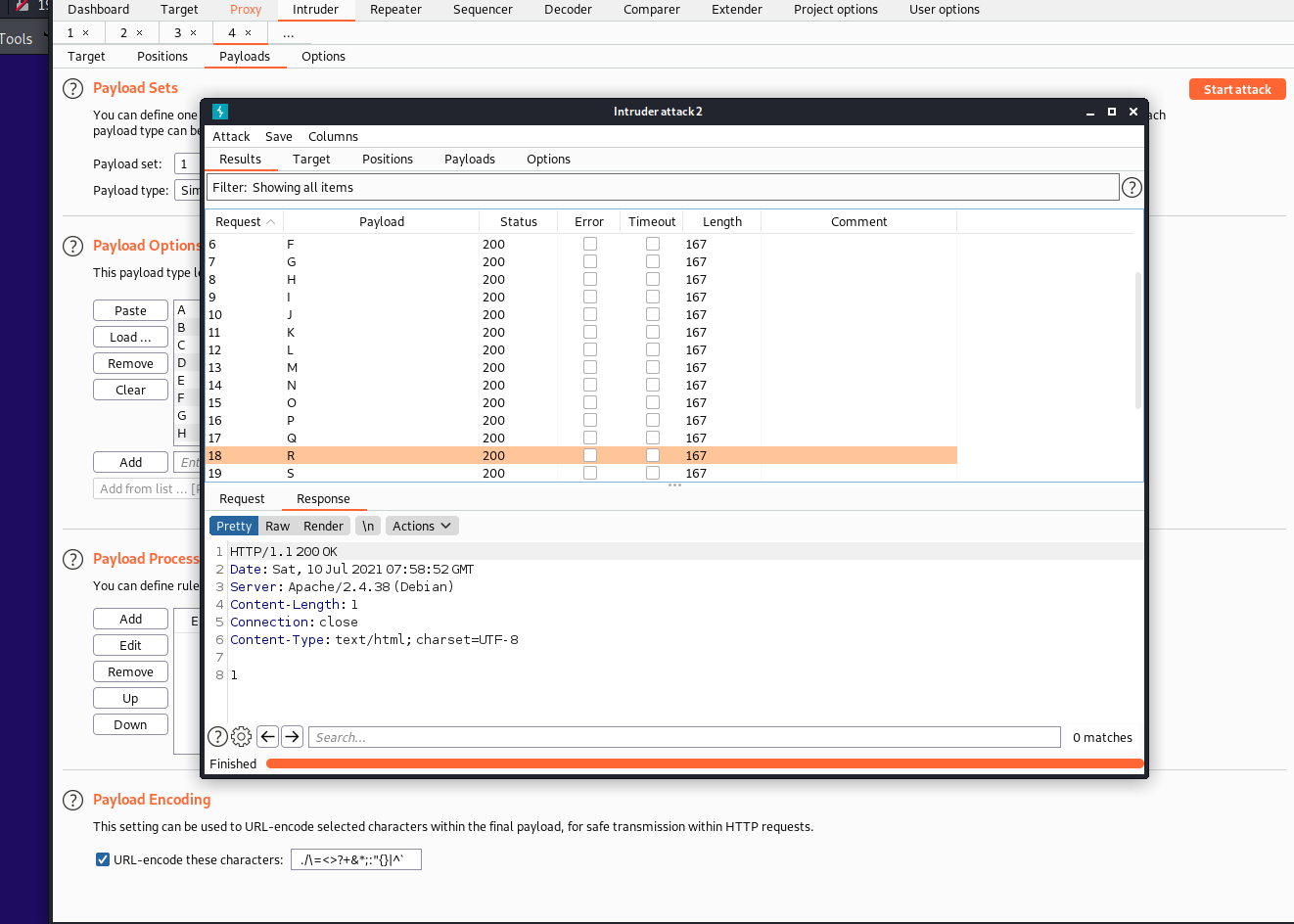Screen dimensions: 1294x924
Task: Toggle the \n non-printable characters button
Action: (x=368, y=526)
